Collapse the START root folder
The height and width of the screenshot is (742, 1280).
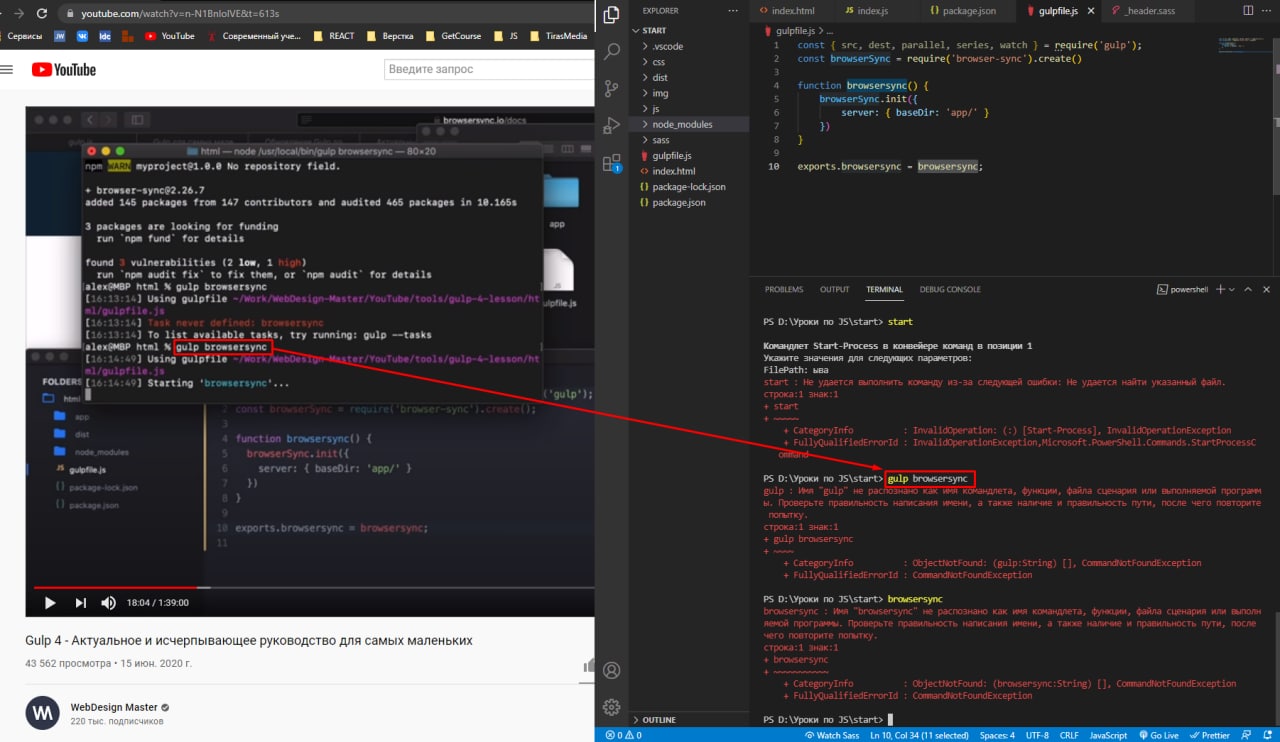[x=690, y=31]
